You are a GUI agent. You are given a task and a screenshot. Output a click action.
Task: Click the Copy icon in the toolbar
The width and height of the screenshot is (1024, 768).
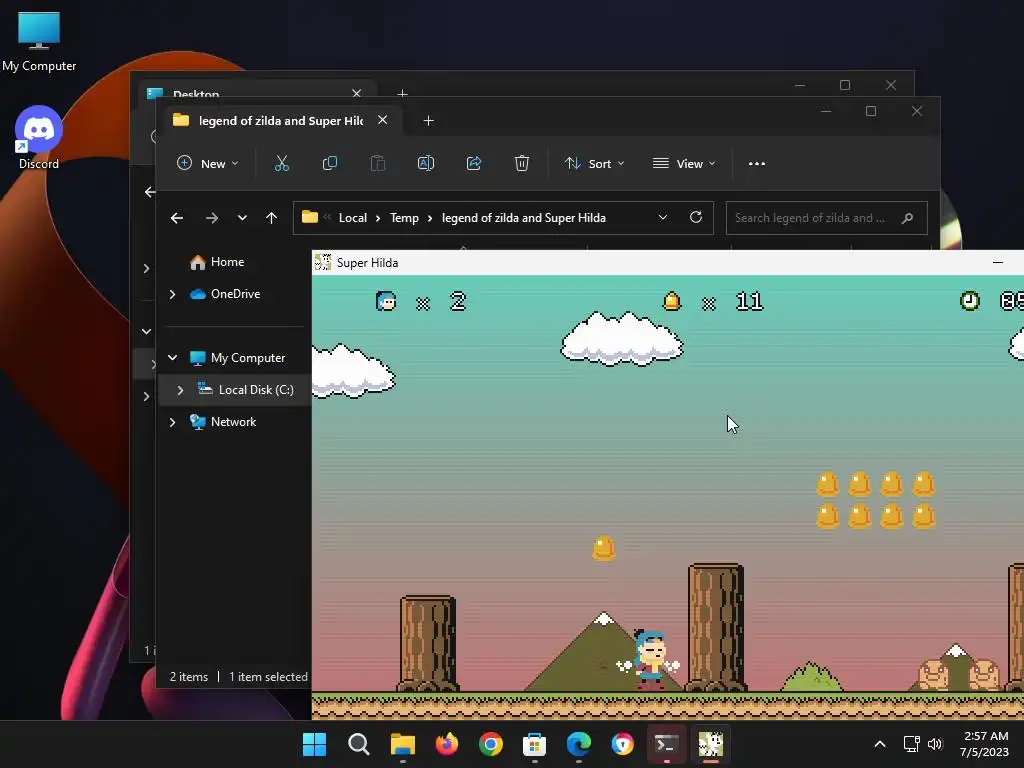(330, 163)
